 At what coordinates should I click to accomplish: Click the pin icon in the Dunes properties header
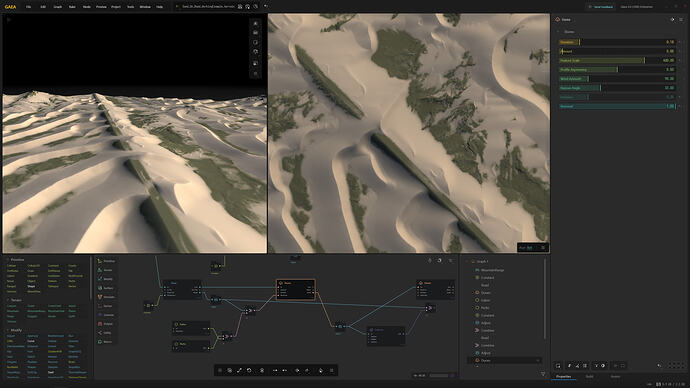tap(672, 20)
